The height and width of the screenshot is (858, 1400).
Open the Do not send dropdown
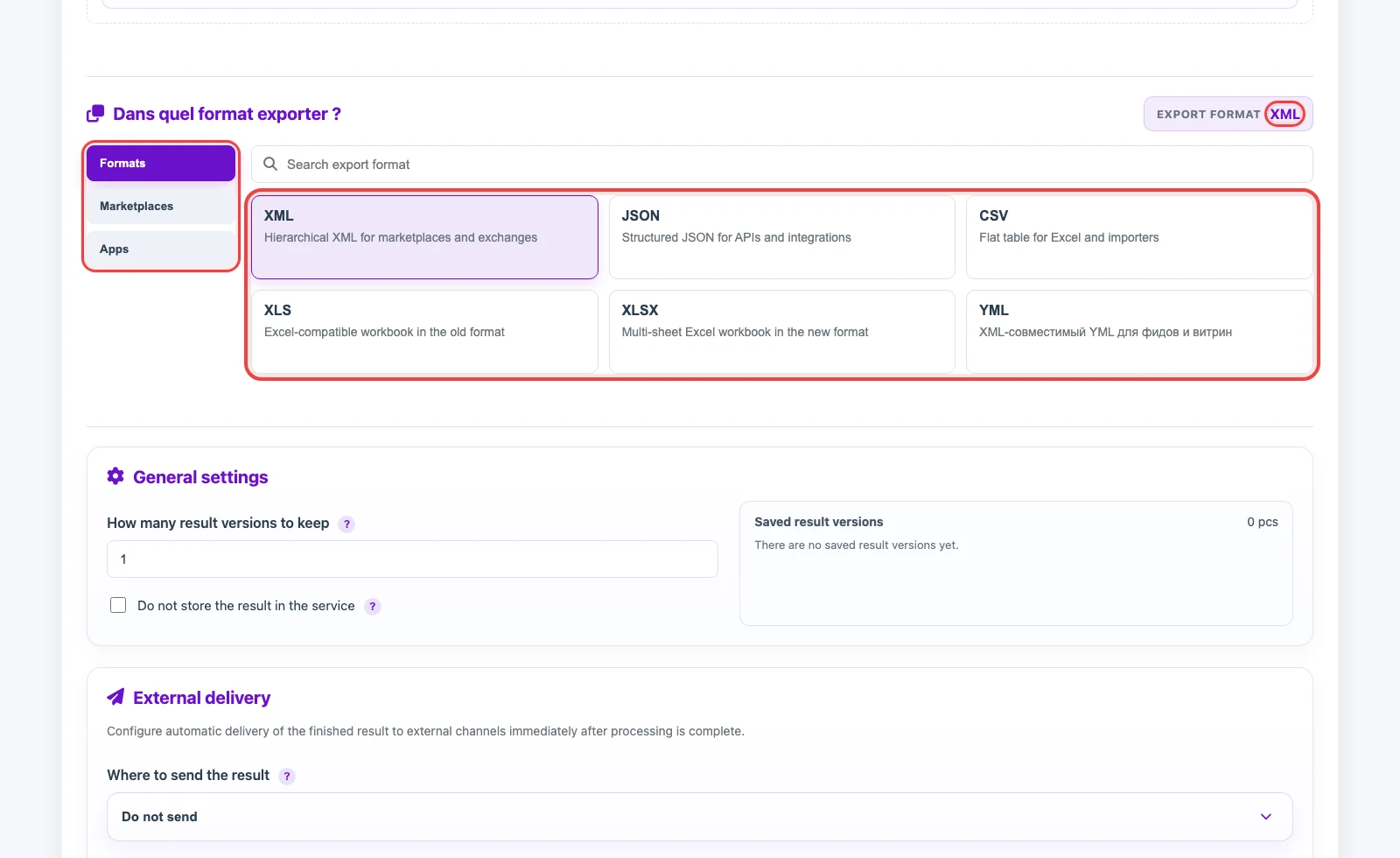coord(699,817)
